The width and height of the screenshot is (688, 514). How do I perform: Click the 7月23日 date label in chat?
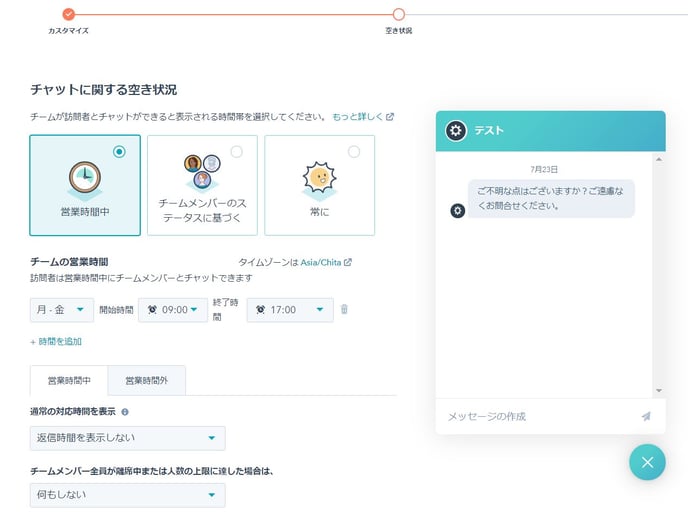[x=544, y=169]
